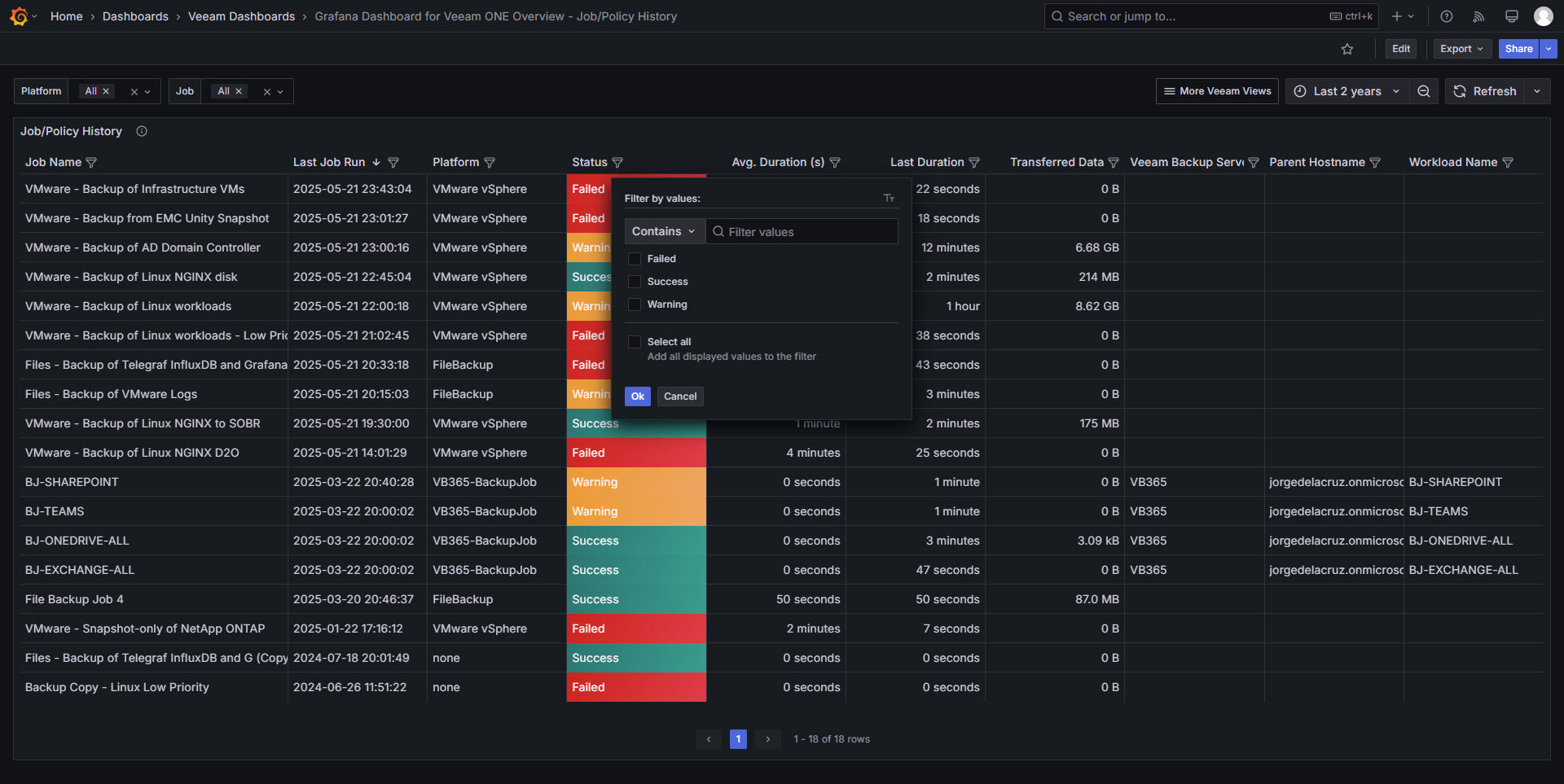Sort by Status column header
This screenshot has width=1564, height=784.
(x=590, y=163)
